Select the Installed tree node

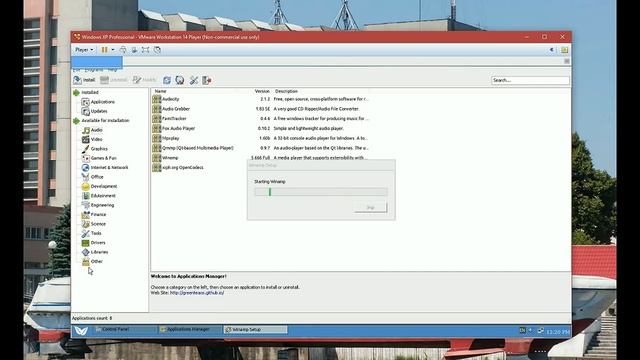click(89, 93)
